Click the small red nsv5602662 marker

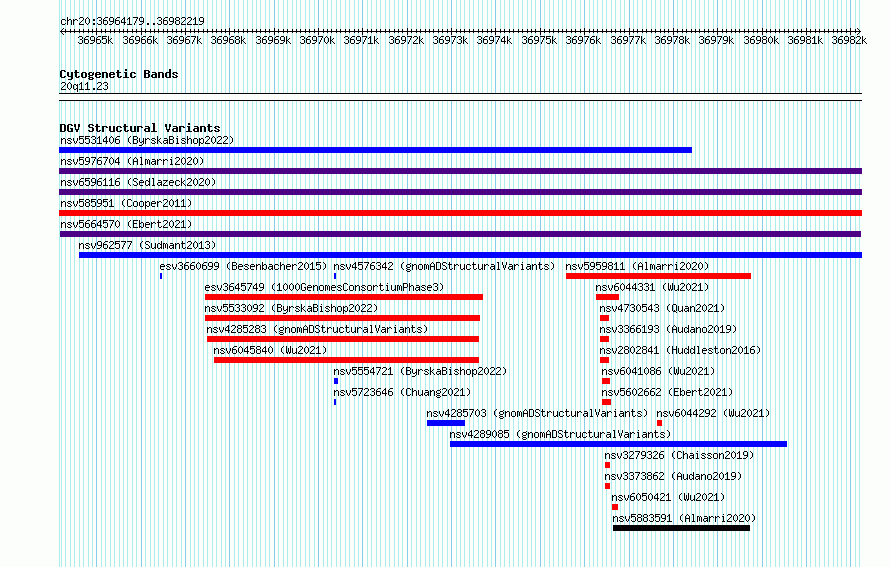[607, 402]
